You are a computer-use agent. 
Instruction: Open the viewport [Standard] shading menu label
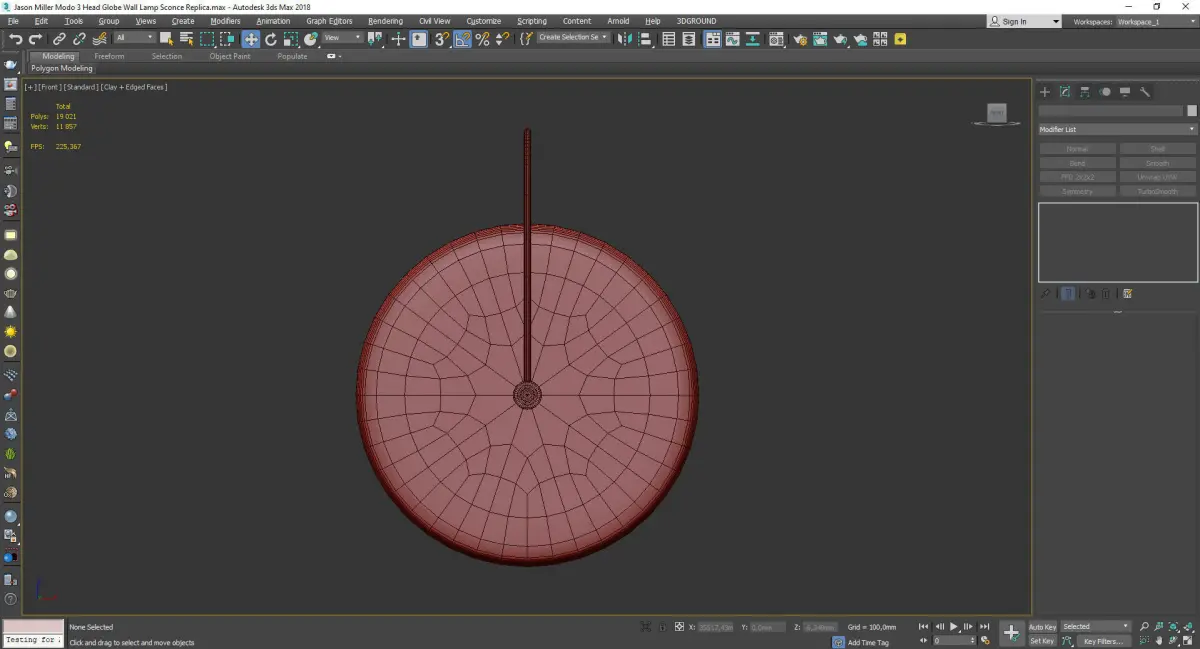coord(80,87)
